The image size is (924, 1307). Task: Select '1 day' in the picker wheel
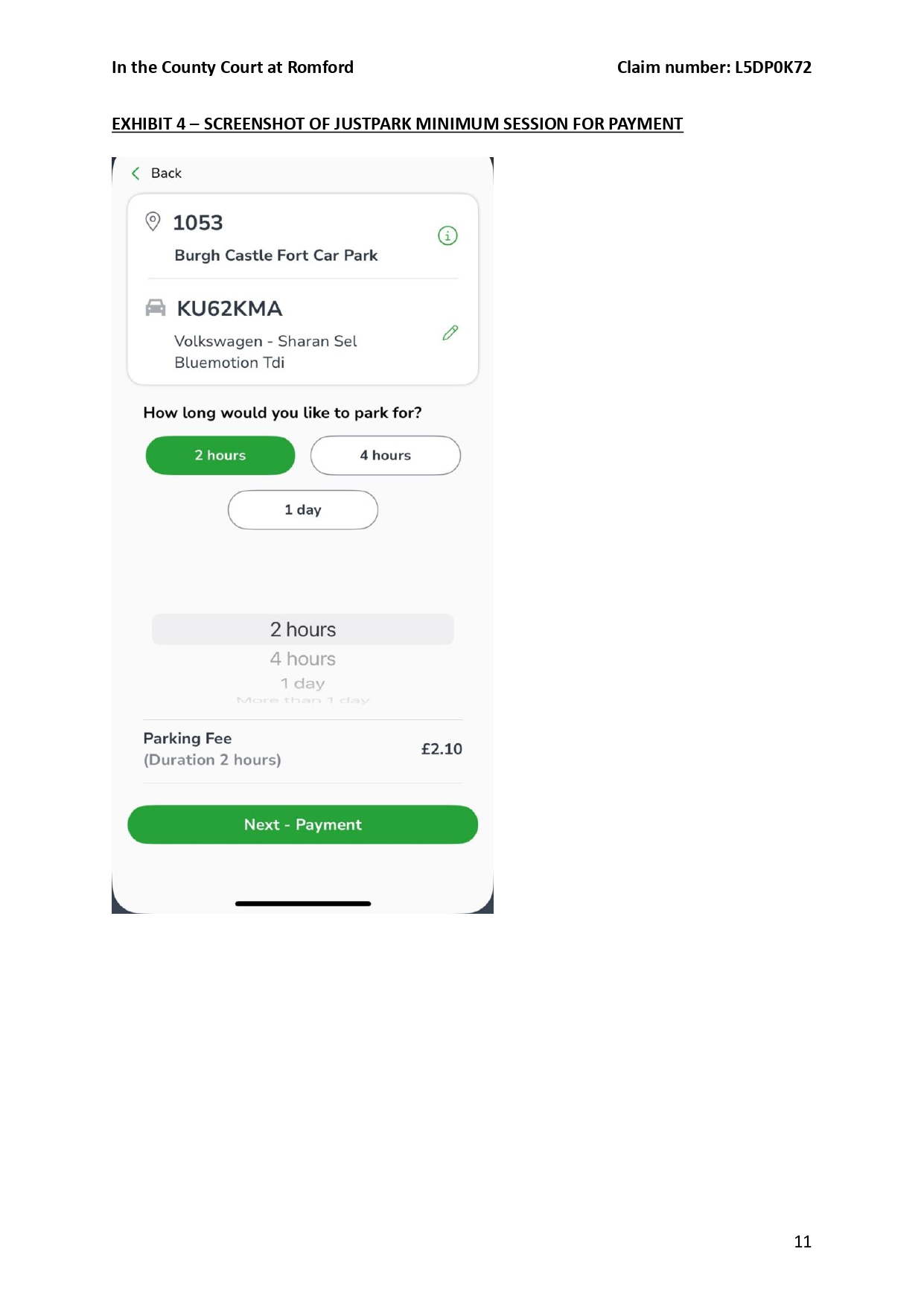pyautogui.click(x=303, y=683)
